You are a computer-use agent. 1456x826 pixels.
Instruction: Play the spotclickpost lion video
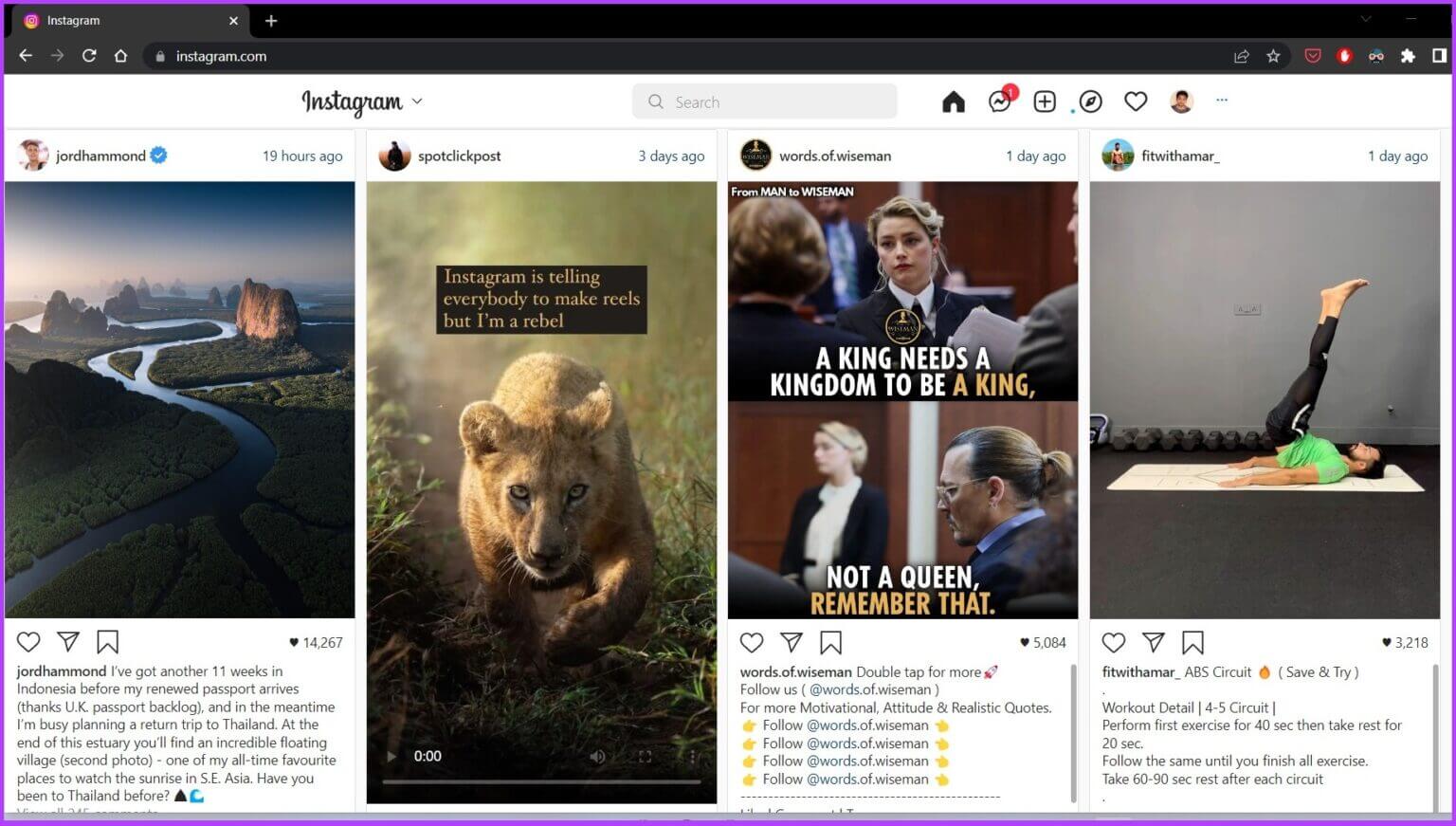click(x=391, y=756)
